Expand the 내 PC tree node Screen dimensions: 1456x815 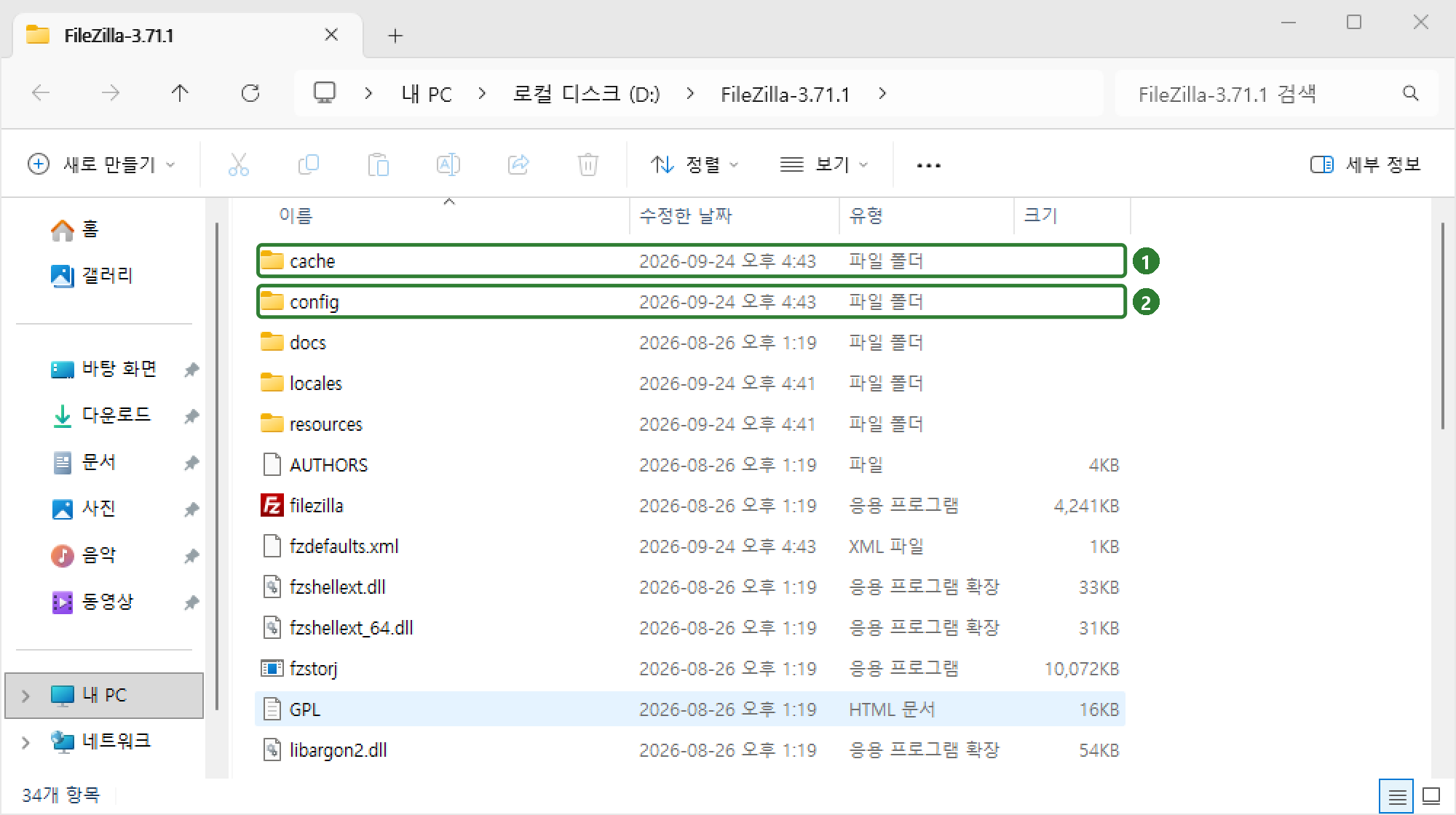click(x=25, y=696)
